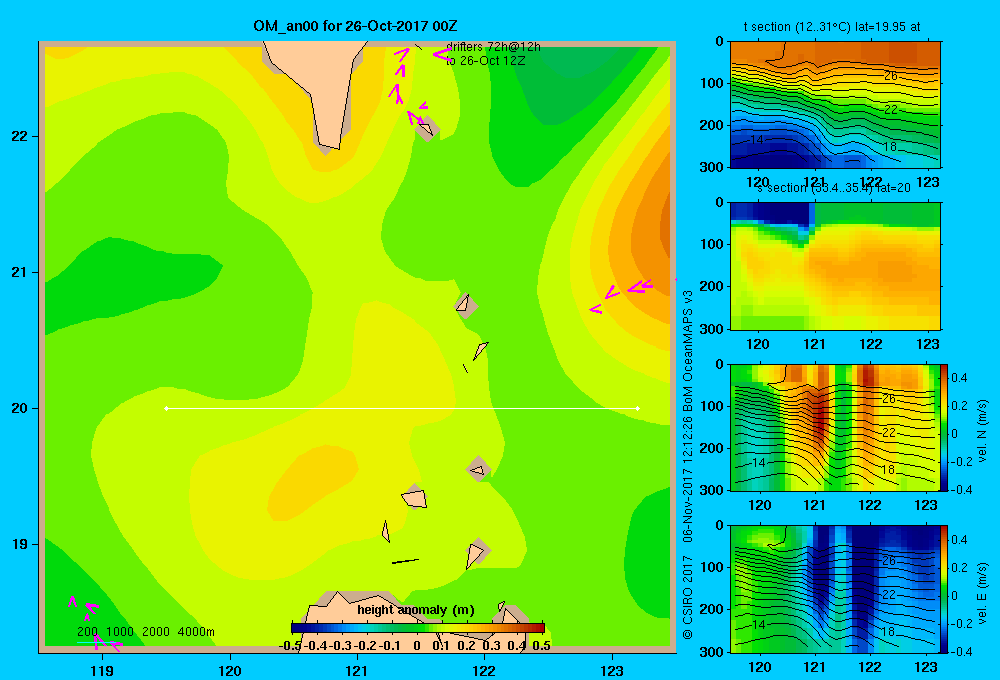Click the 'vel. N (m/s)' axis label
The height and width of the screenshot is (680, 1000).
pyautogui.click(x=983, y=431)
